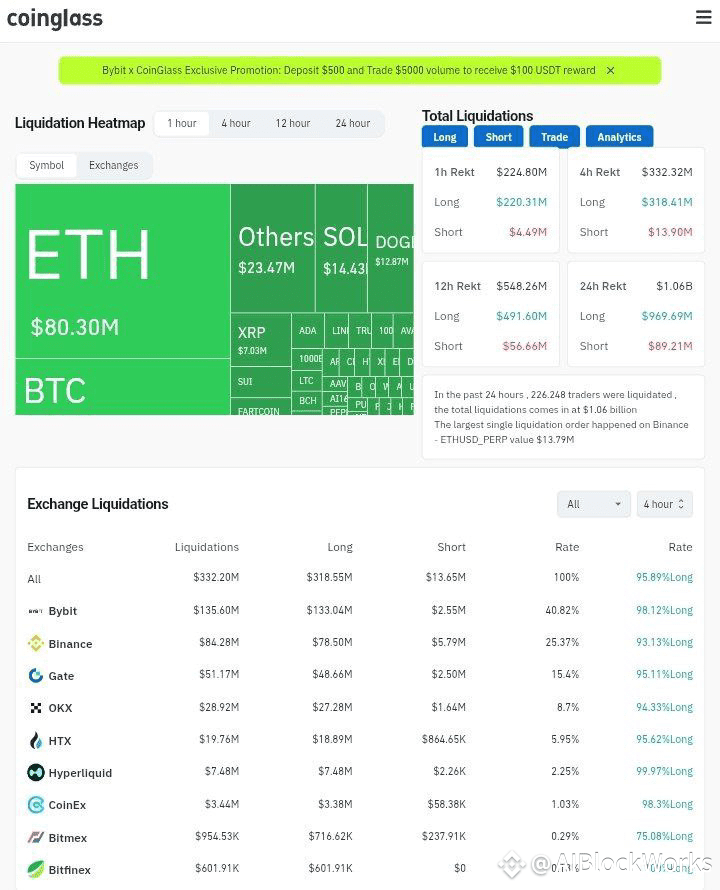Click the Analytics button
The image size is (720, 890).
[619, 137]
